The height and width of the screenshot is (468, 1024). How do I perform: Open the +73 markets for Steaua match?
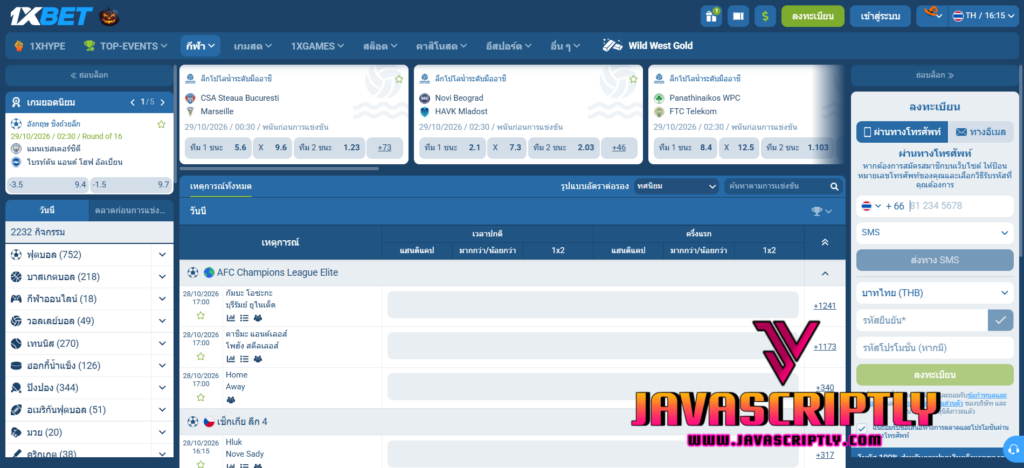(385, 148)
